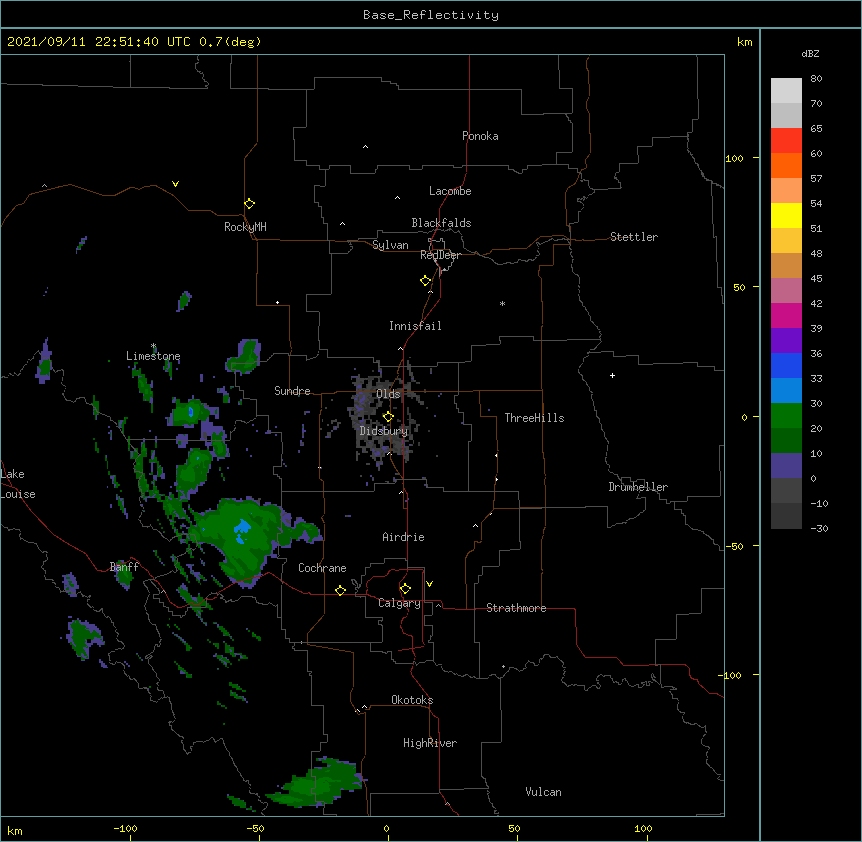Click the Sylvan label on the map
The height and width of the screenshot is (842, 862).
(x=390, y=245)
